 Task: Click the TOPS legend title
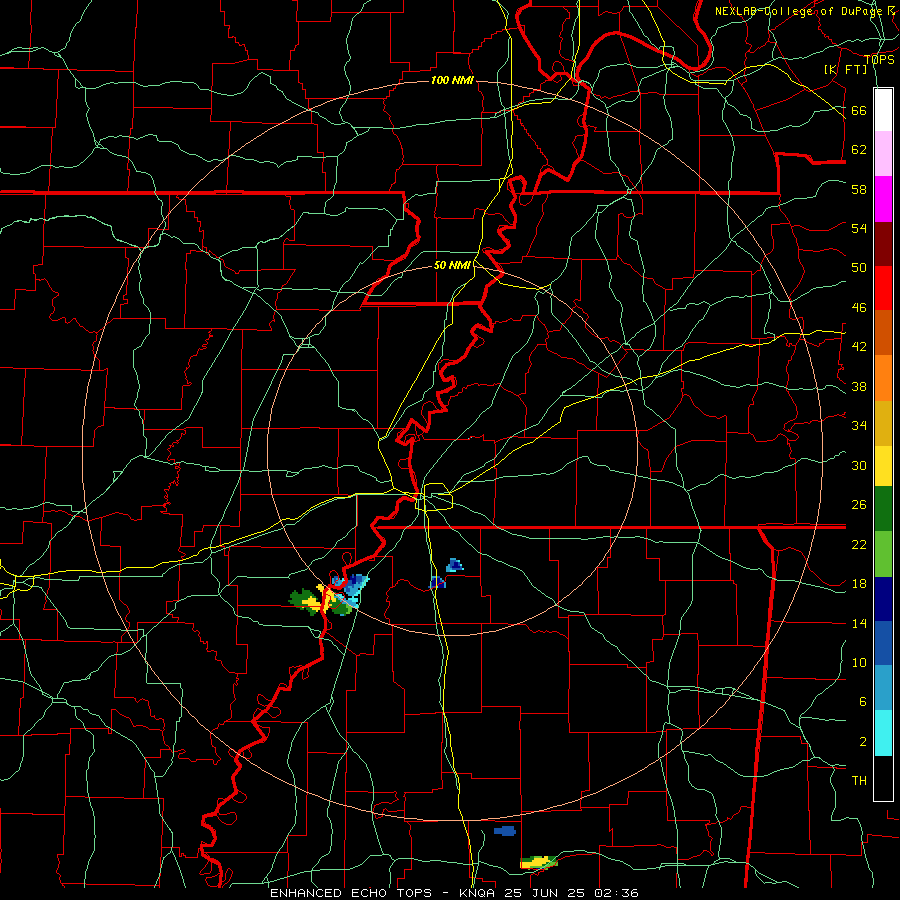pos(879,60)
